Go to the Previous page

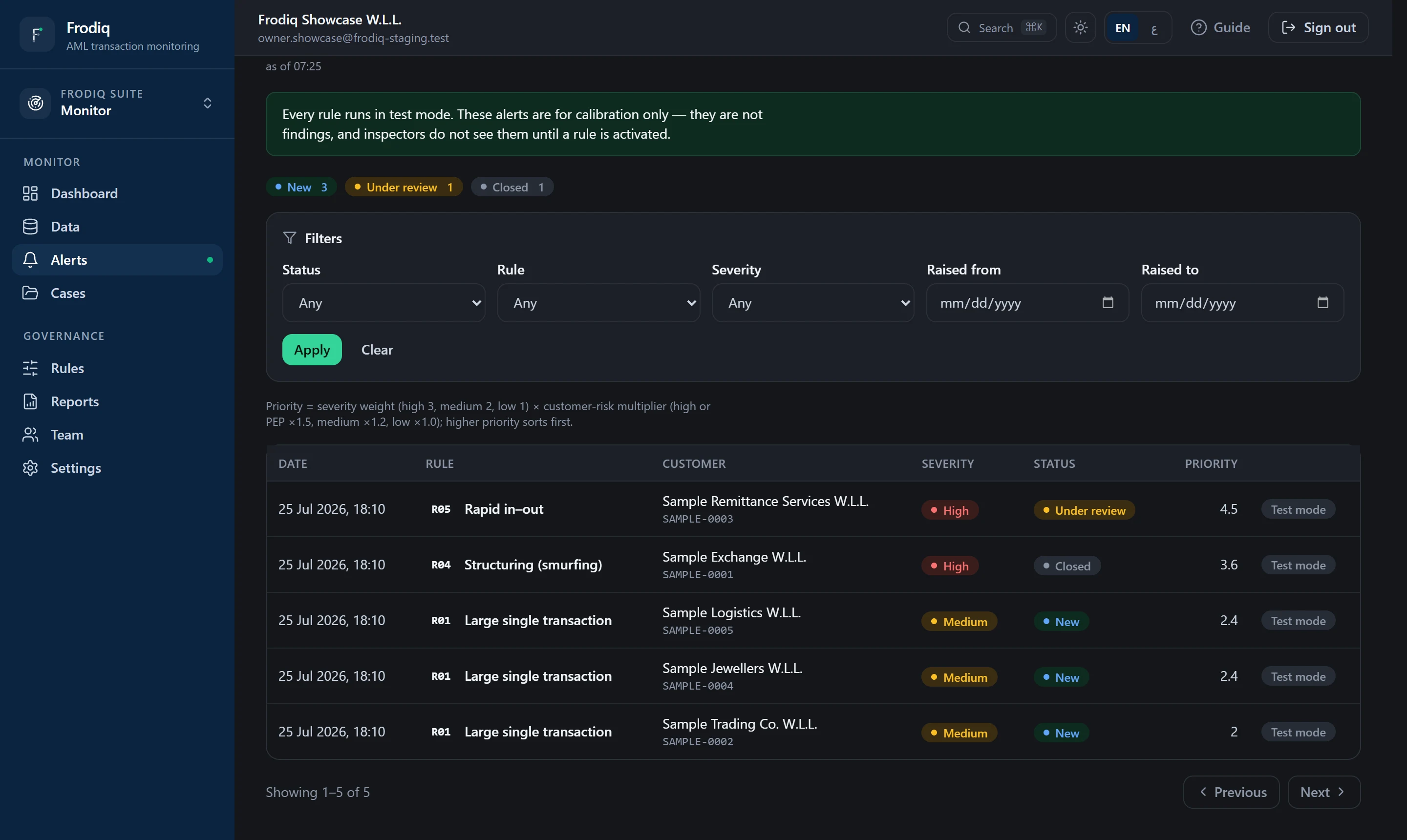click(x=1231, y=792)
